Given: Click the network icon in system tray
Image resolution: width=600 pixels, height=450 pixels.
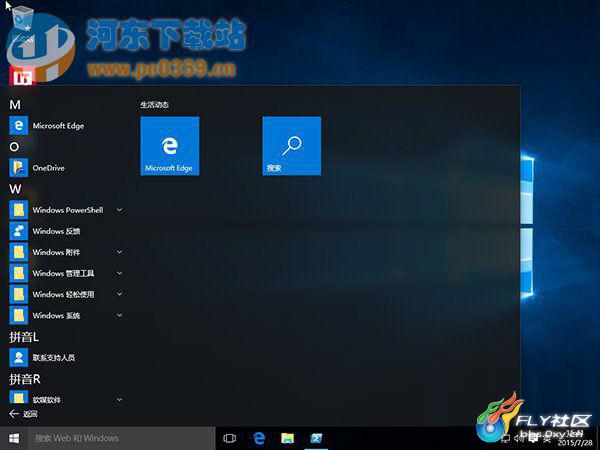Looking at the screenshot, I should coord(505,438).
